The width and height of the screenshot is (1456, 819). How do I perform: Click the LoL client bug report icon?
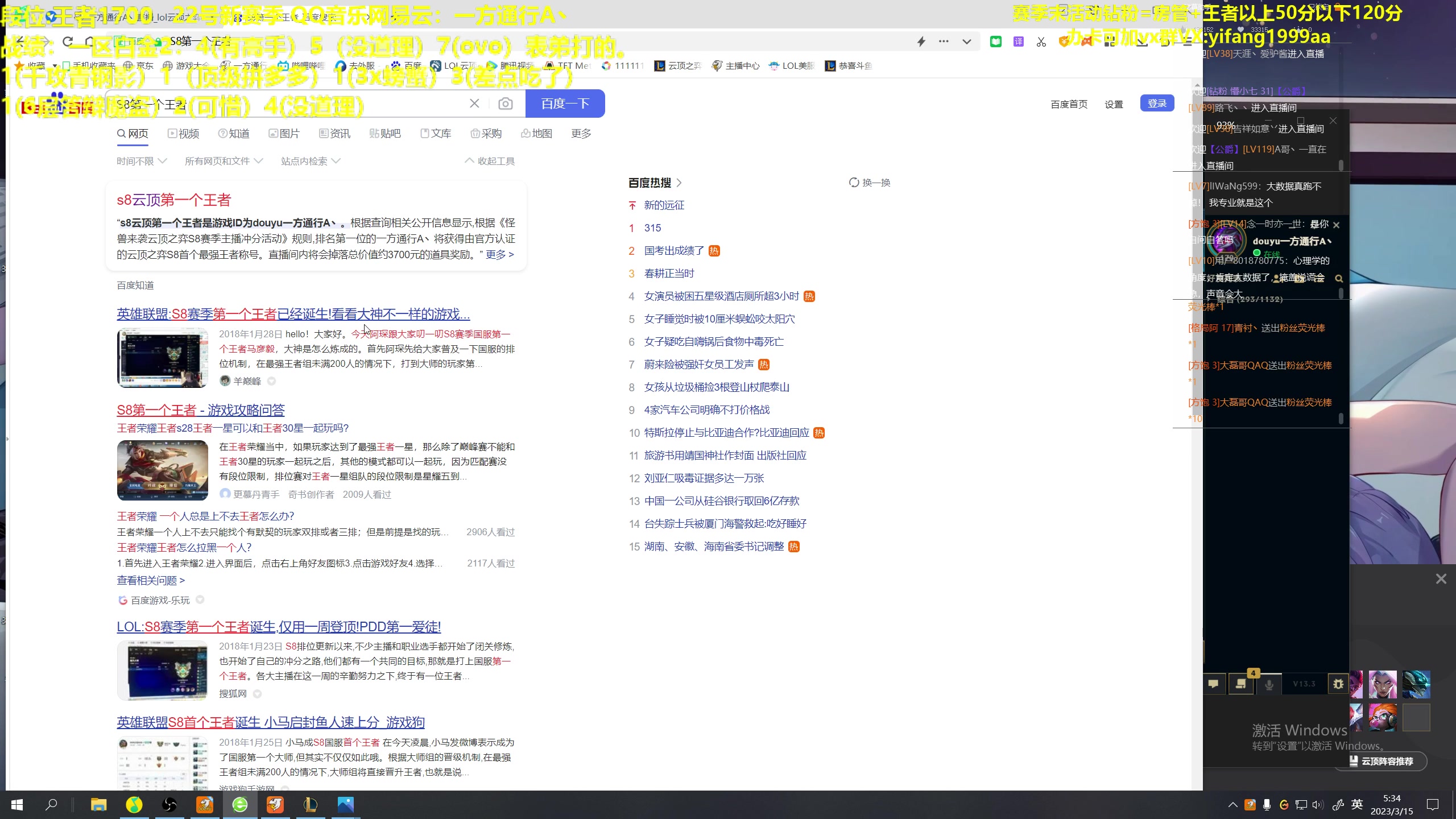[x=1338, y=684]
